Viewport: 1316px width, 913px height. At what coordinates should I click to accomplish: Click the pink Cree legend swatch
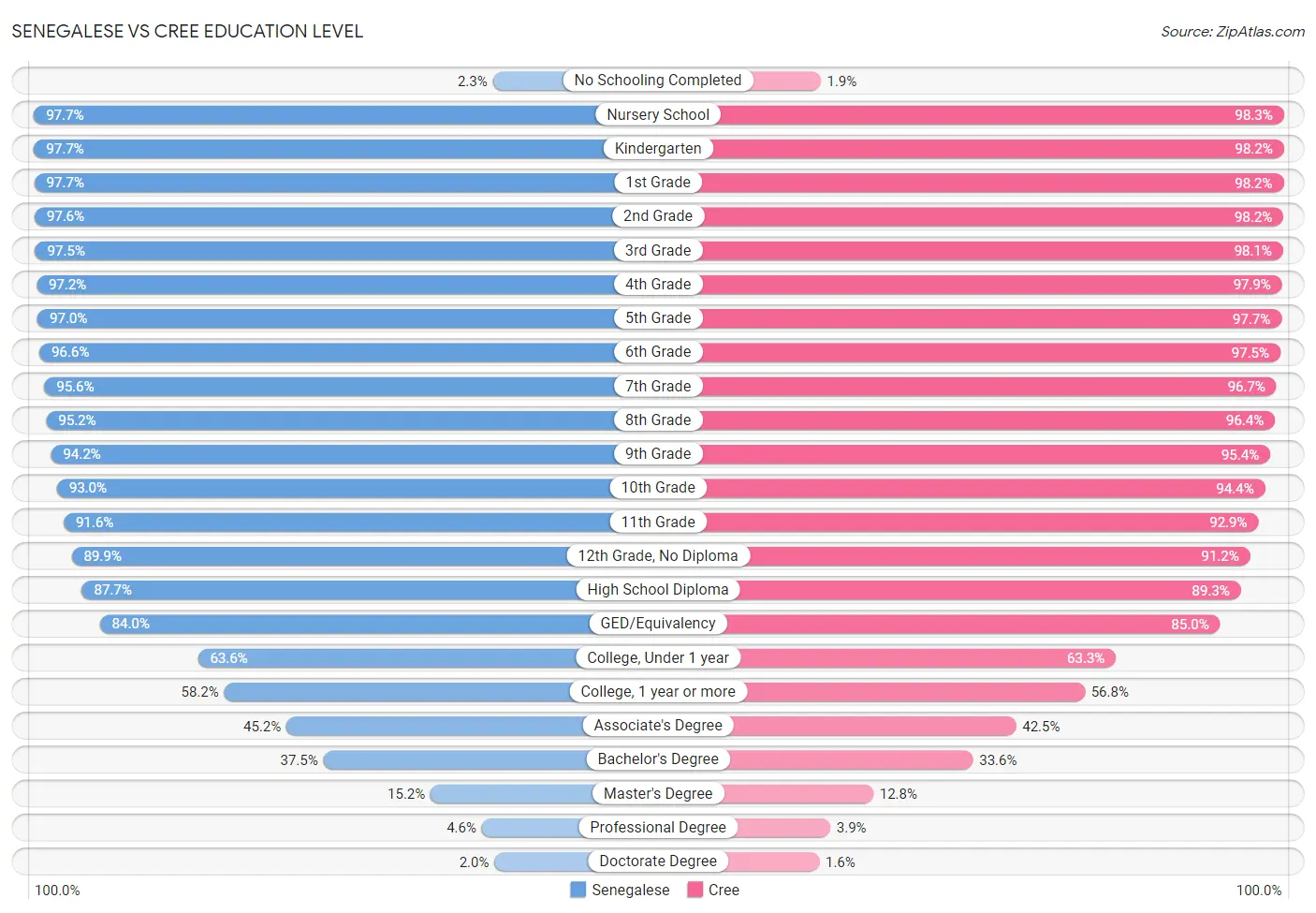coord(695,890)
